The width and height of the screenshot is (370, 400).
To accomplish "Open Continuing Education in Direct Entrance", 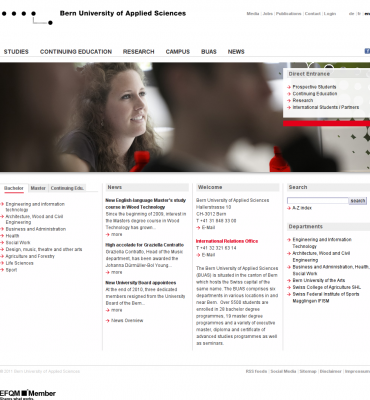I will (x=315, y=94).
